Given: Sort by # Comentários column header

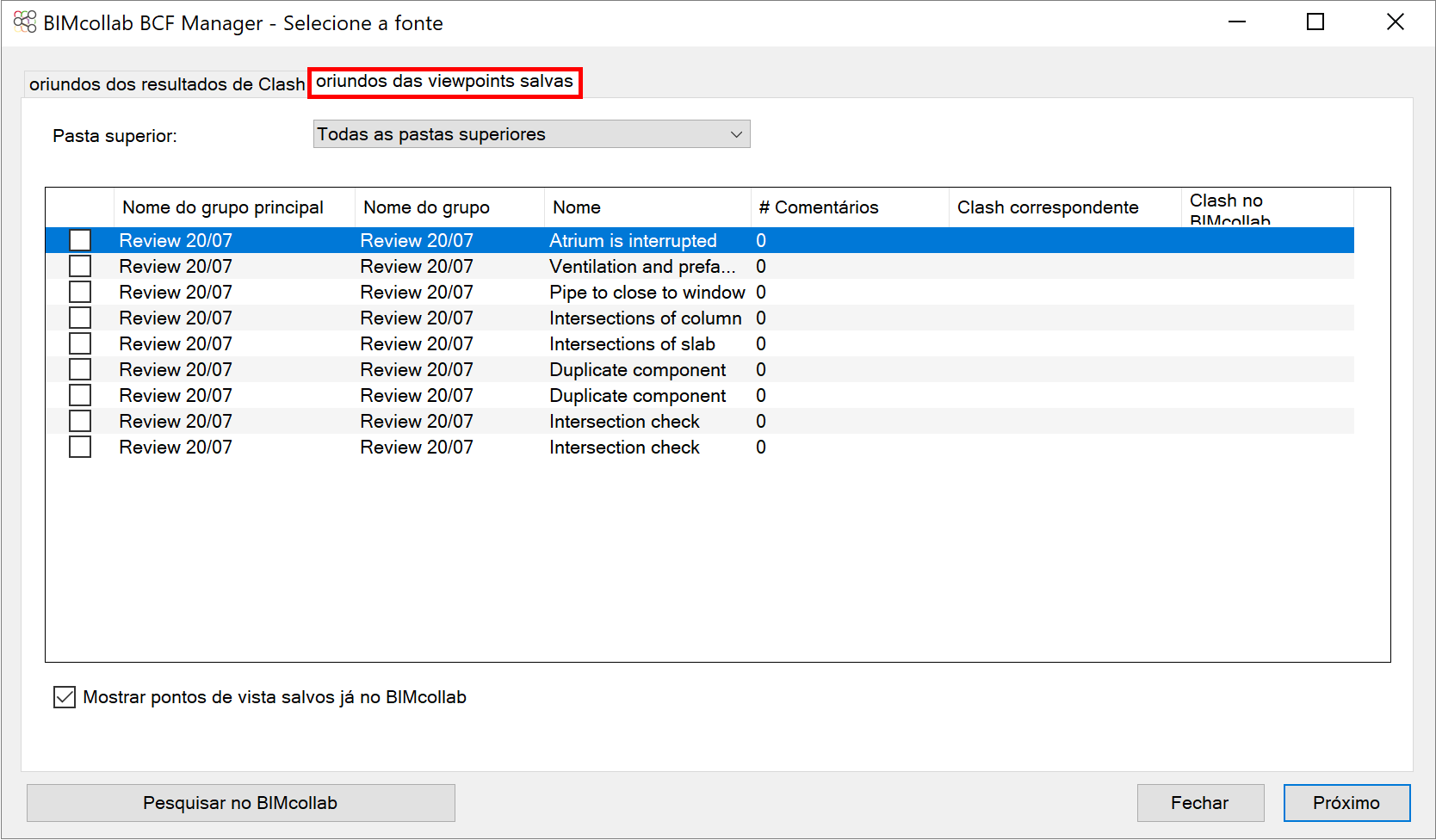Looking at the screenshot, I should tap(850, 207).
